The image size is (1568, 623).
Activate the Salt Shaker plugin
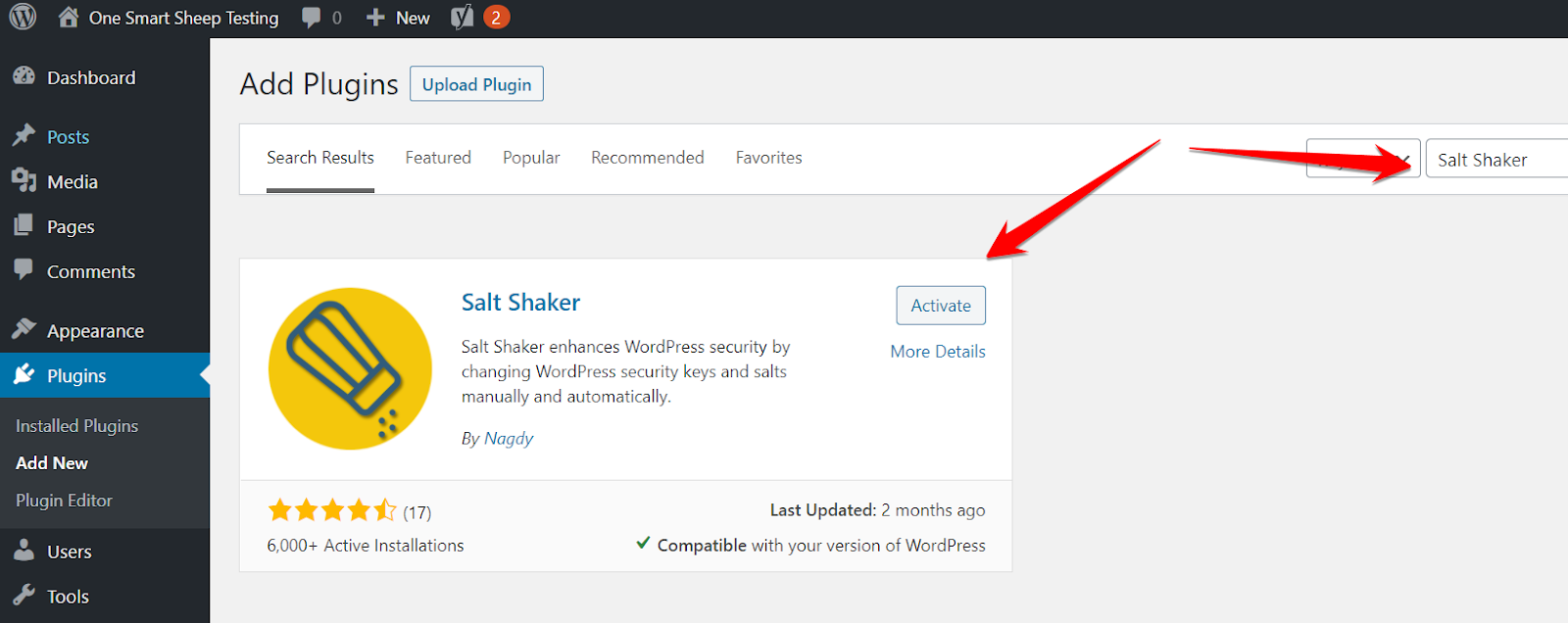940,306
